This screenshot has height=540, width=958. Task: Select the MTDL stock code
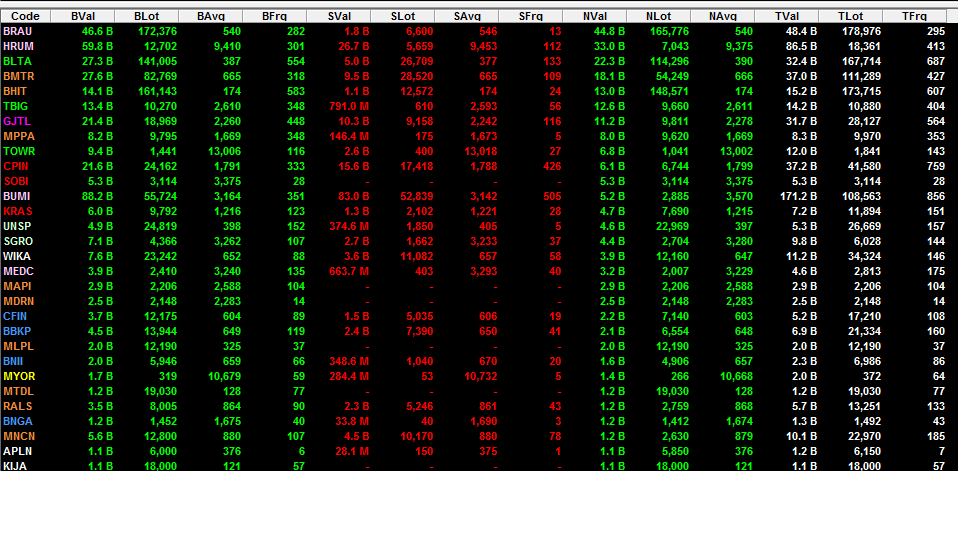coord(18,392)
